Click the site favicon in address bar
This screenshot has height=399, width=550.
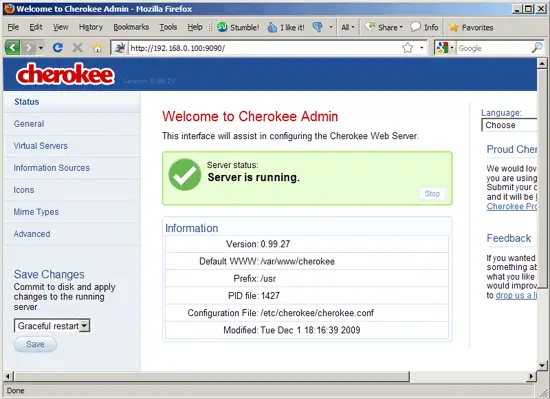pyautogui.click(x=120, y=48)
